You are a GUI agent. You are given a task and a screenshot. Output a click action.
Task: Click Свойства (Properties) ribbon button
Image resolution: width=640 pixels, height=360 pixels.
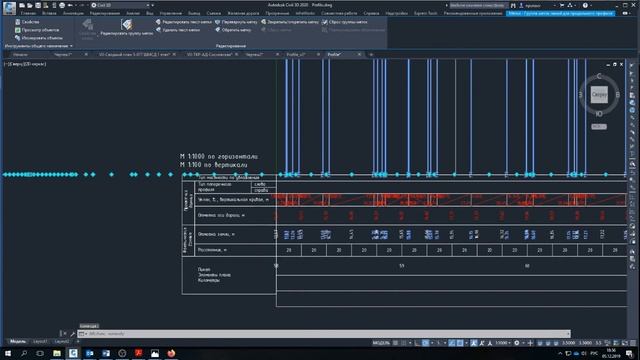(27, 22)
